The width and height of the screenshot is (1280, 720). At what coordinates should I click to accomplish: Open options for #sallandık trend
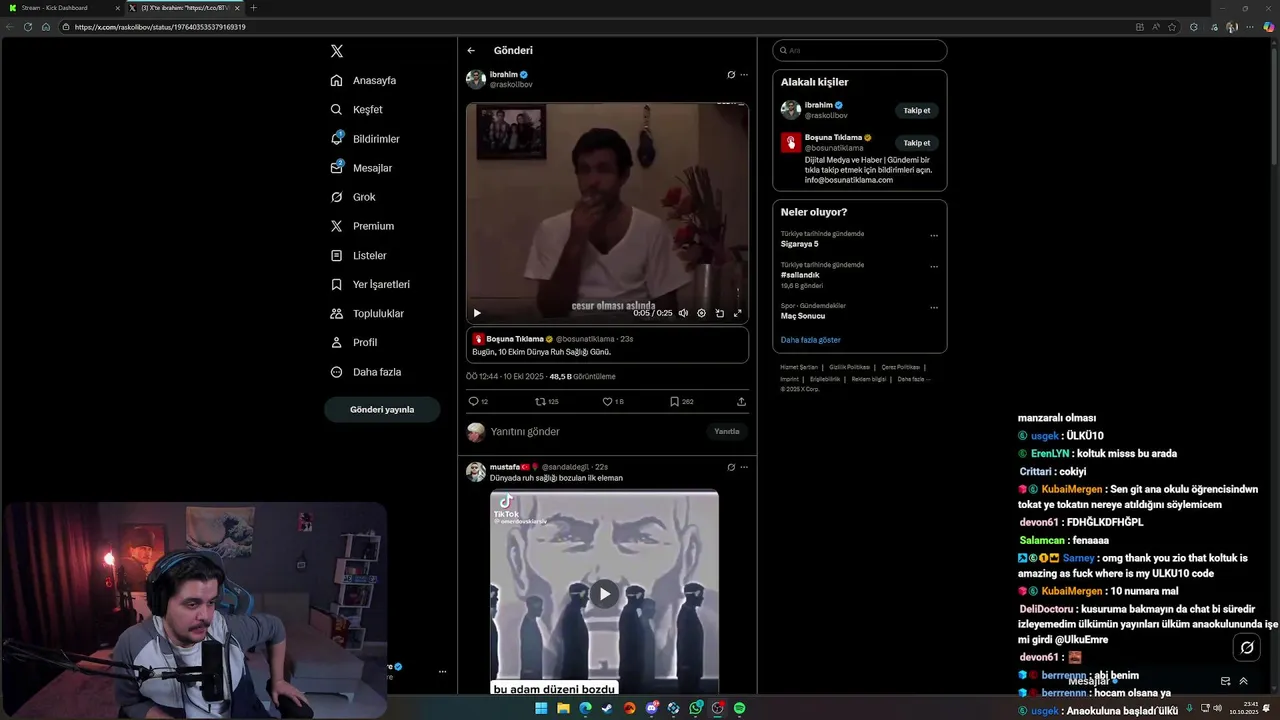[x=934, y=267]
